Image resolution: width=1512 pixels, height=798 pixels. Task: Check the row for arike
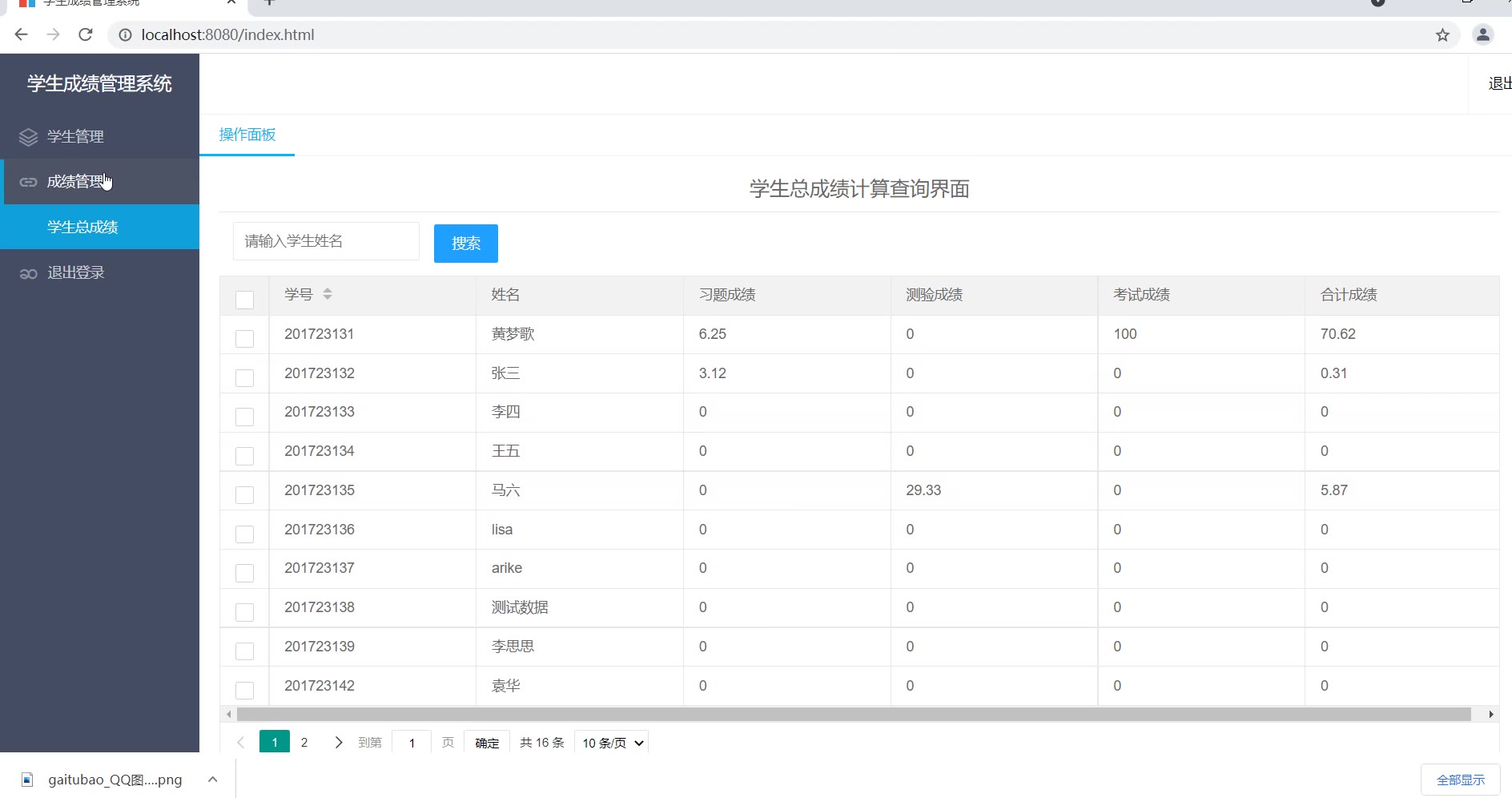[244, 573]
